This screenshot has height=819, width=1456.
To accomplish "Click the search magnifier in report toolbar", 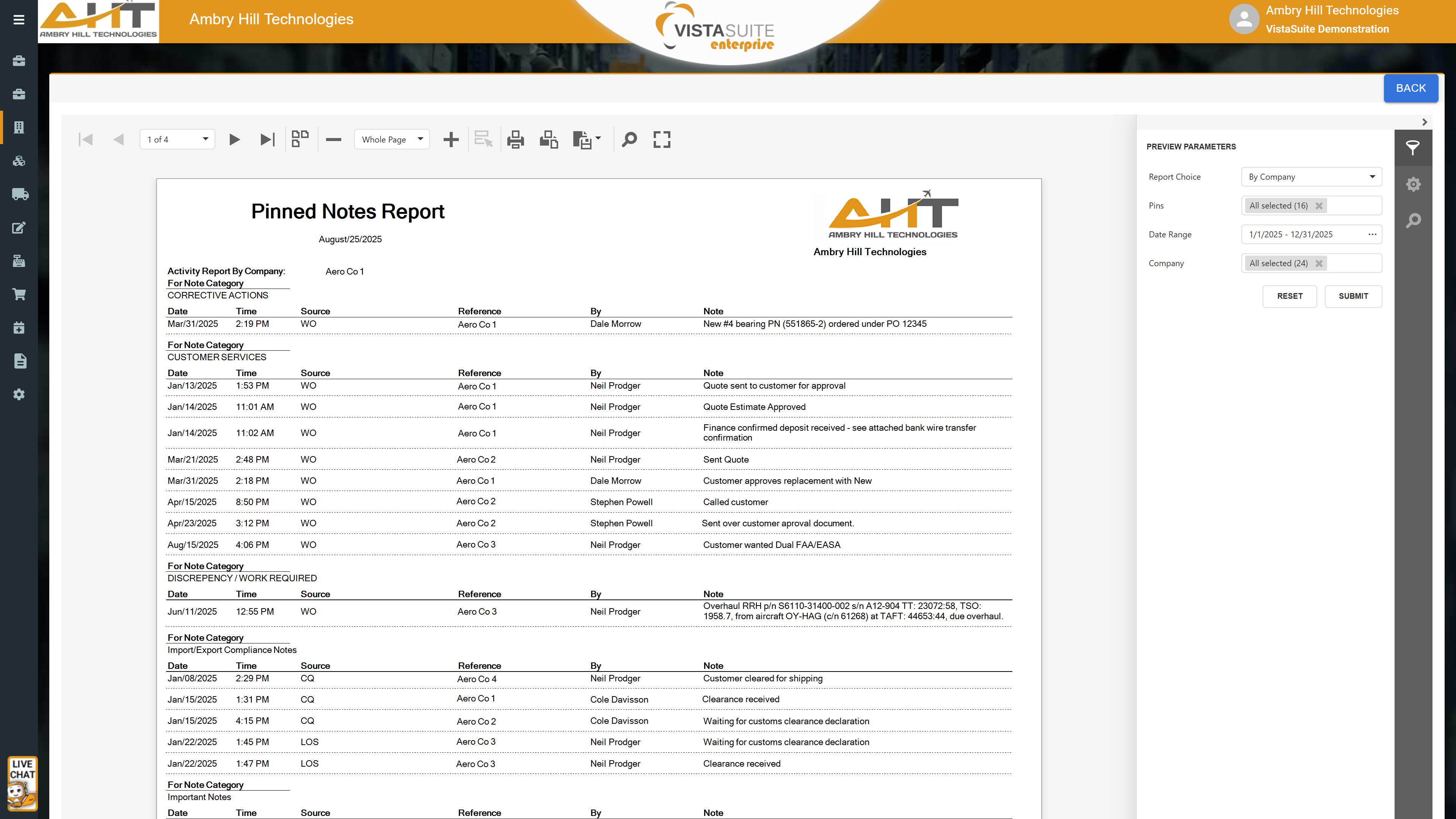I will pyautogui.click(x=629, y=140).
